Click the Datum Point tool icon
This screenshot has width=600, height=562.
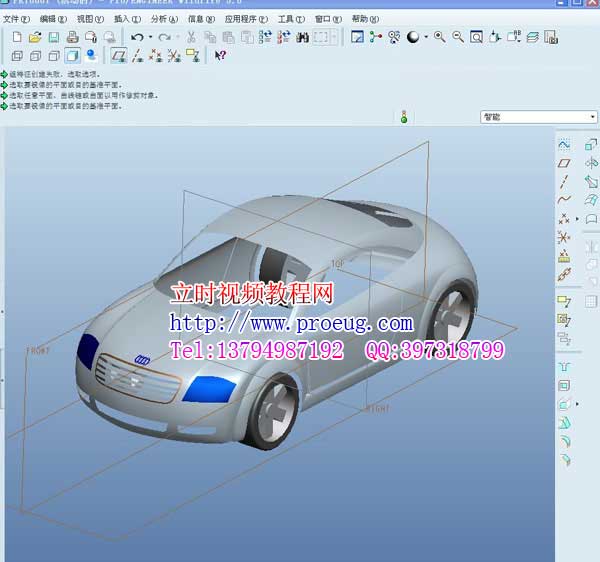coord(564,219)
